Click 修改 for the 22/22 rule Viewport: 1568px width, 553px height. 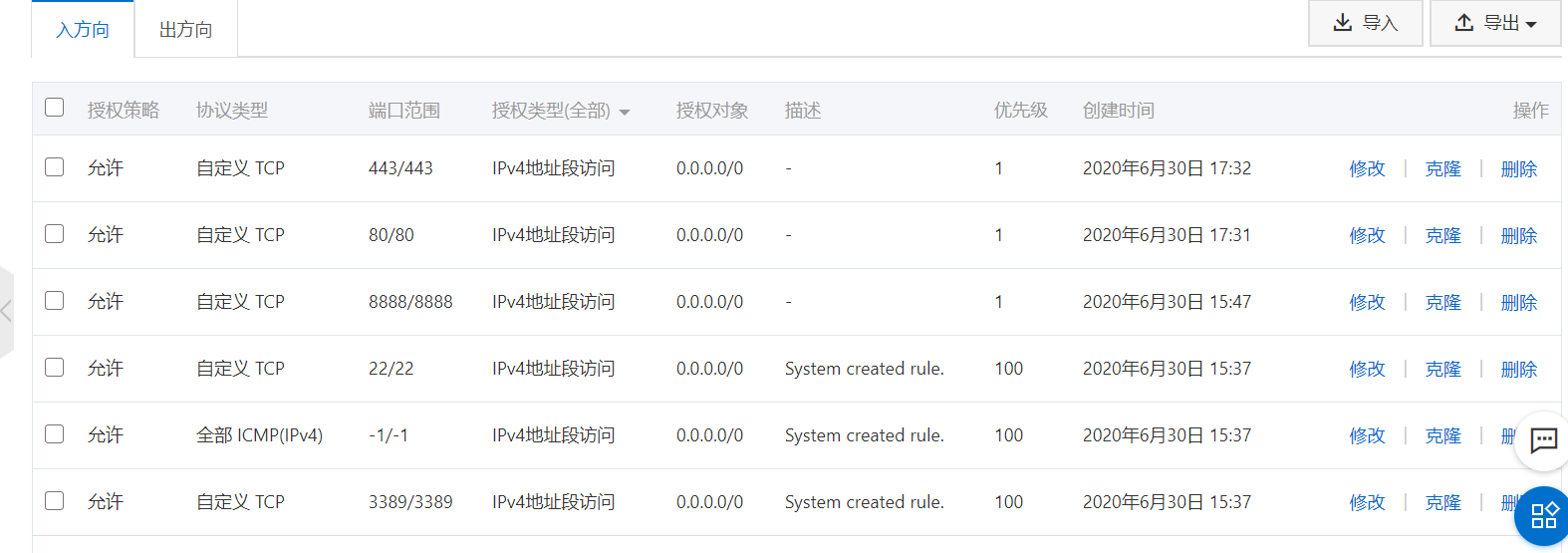[x=1367, y=370]
